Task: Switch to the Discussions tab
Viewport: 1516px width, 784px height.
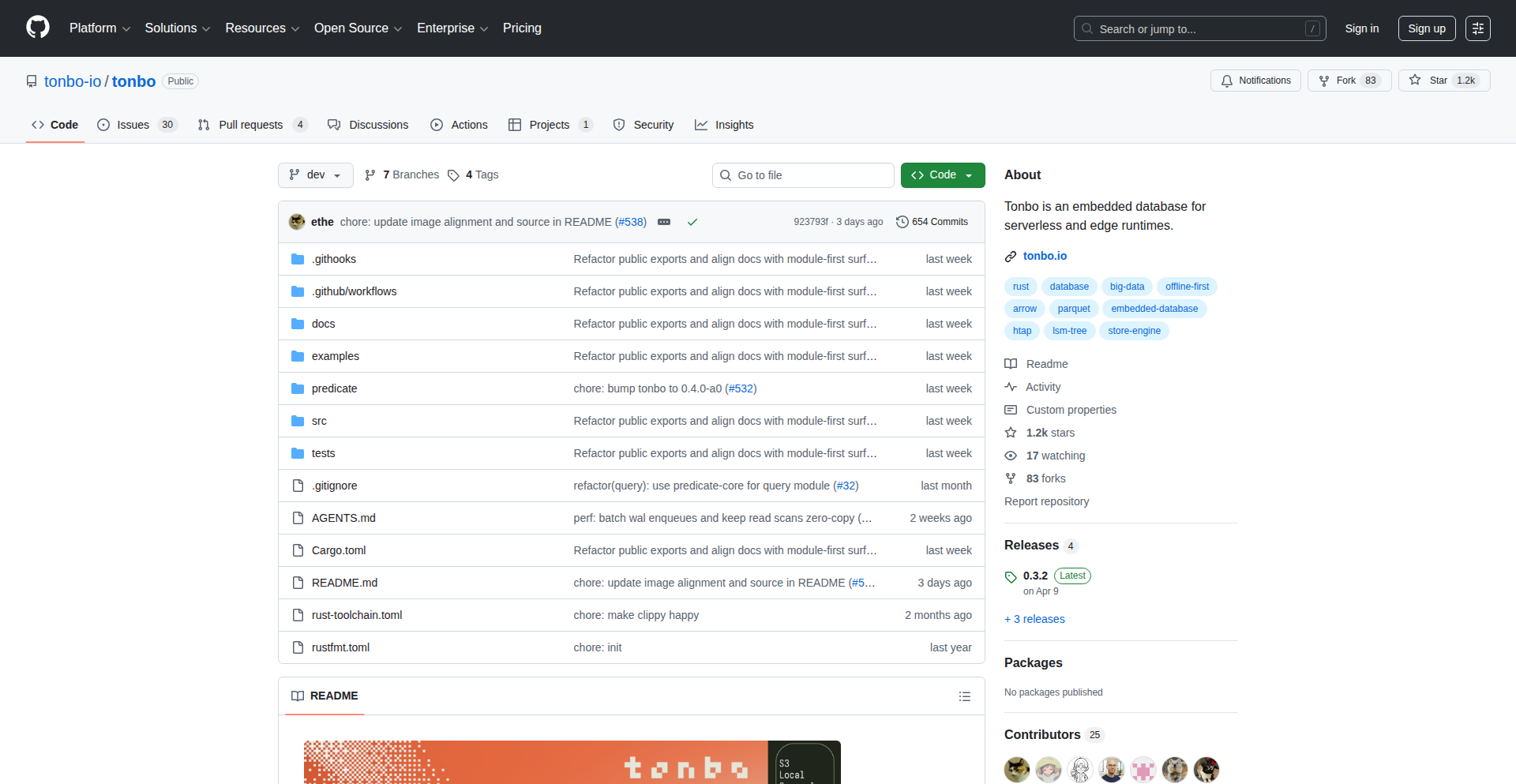Action: coord(368,125)
